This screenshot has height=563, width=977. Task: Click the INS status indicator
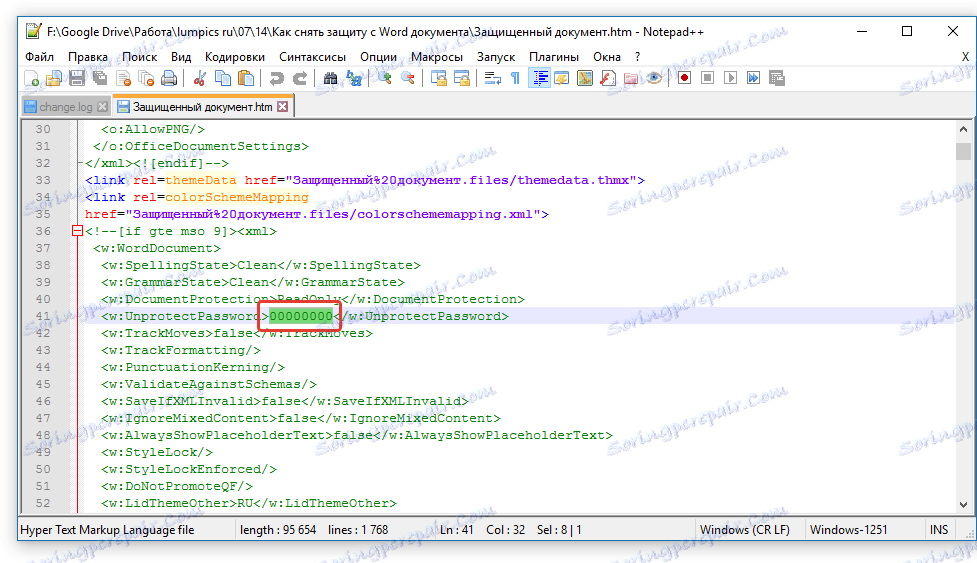tap(939, 530)
